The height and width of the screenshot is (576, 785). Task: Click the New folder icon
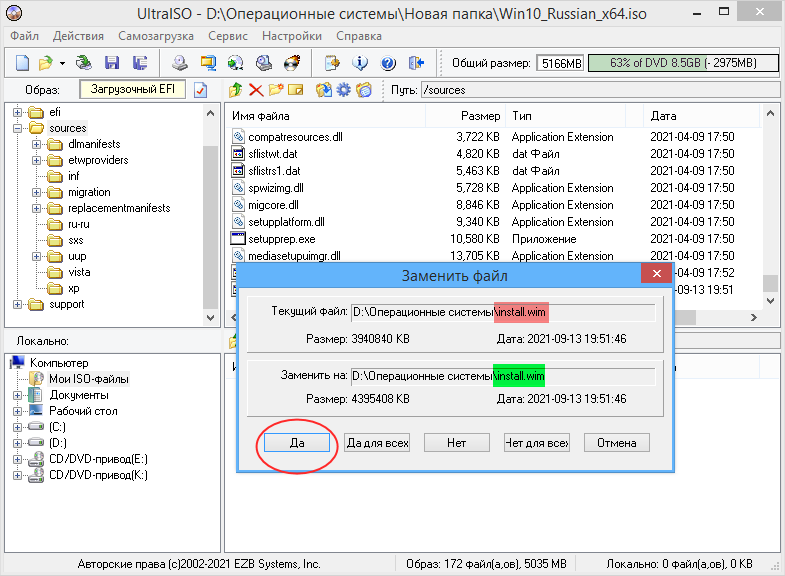click(x=276, y=90)
